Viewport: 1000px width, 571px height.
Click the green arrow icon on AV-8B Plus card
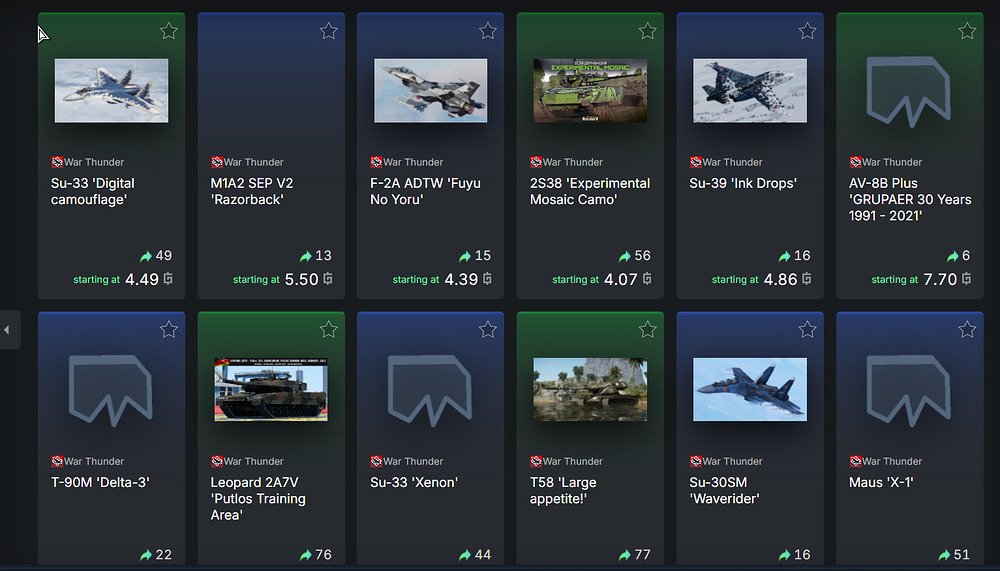click(952, 256)
